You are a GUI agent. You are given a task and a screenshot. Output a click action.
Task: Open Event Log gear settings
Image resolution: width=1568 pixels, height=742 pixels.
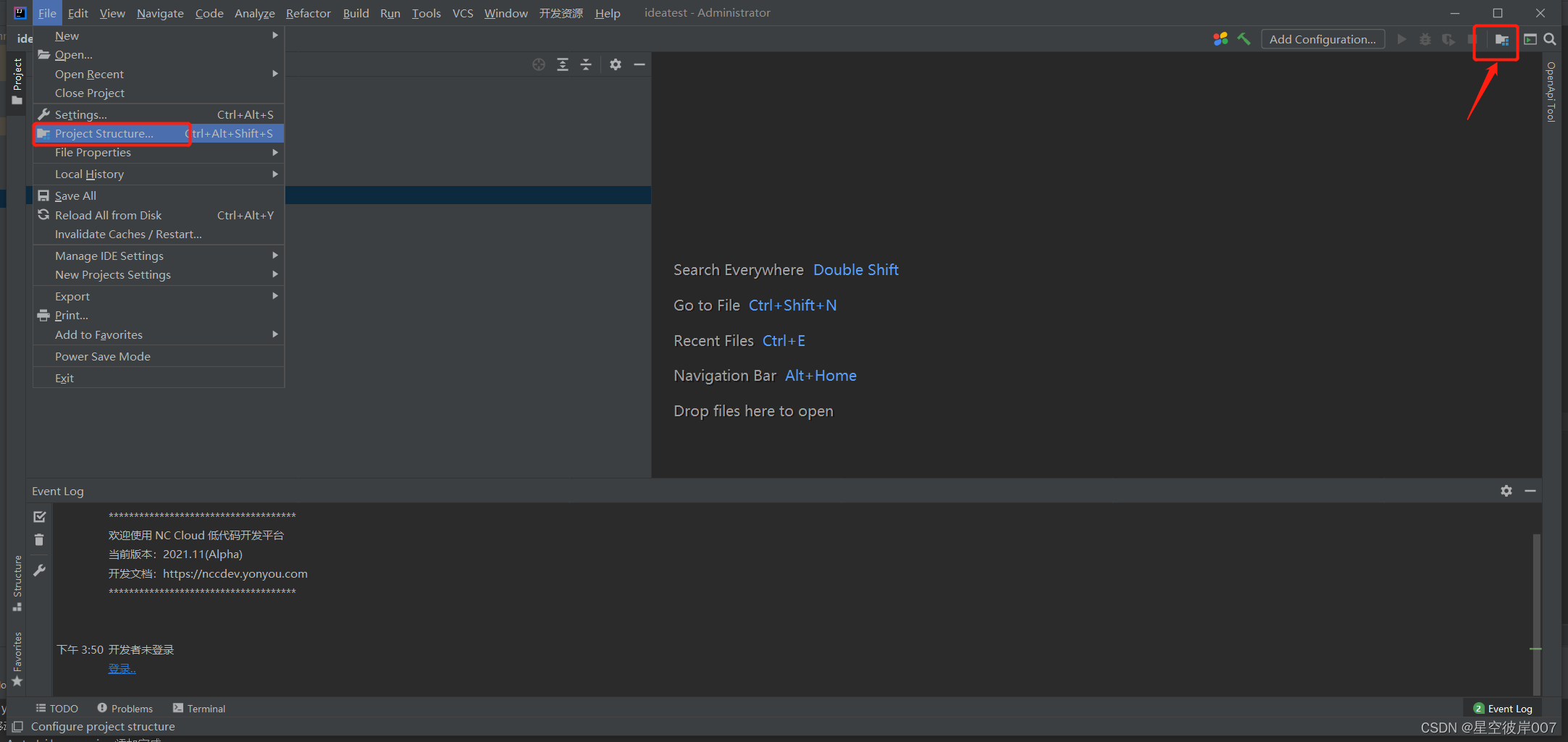[x=1506, y=491]
